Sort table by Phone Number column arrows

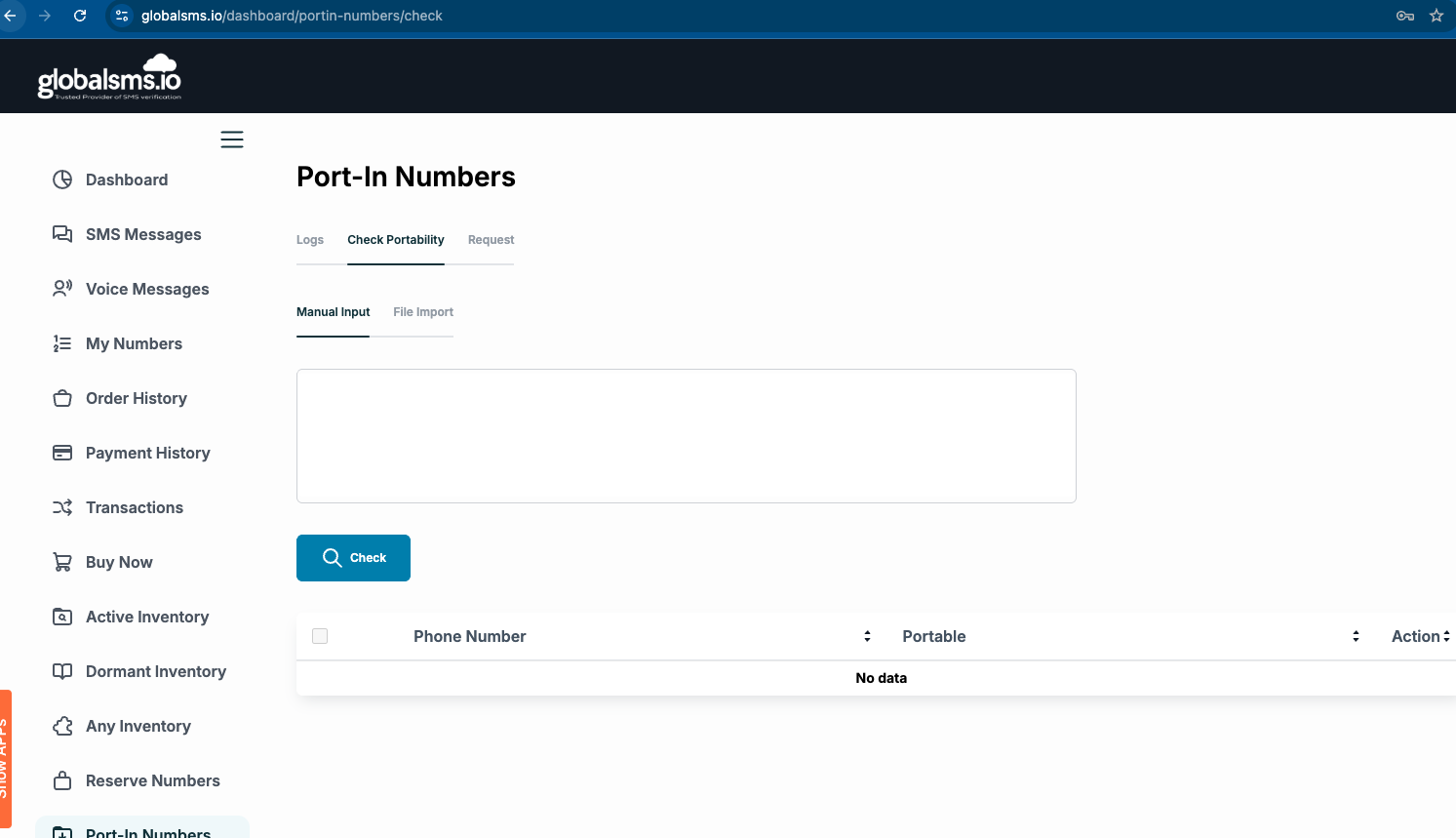click(867, 636)
